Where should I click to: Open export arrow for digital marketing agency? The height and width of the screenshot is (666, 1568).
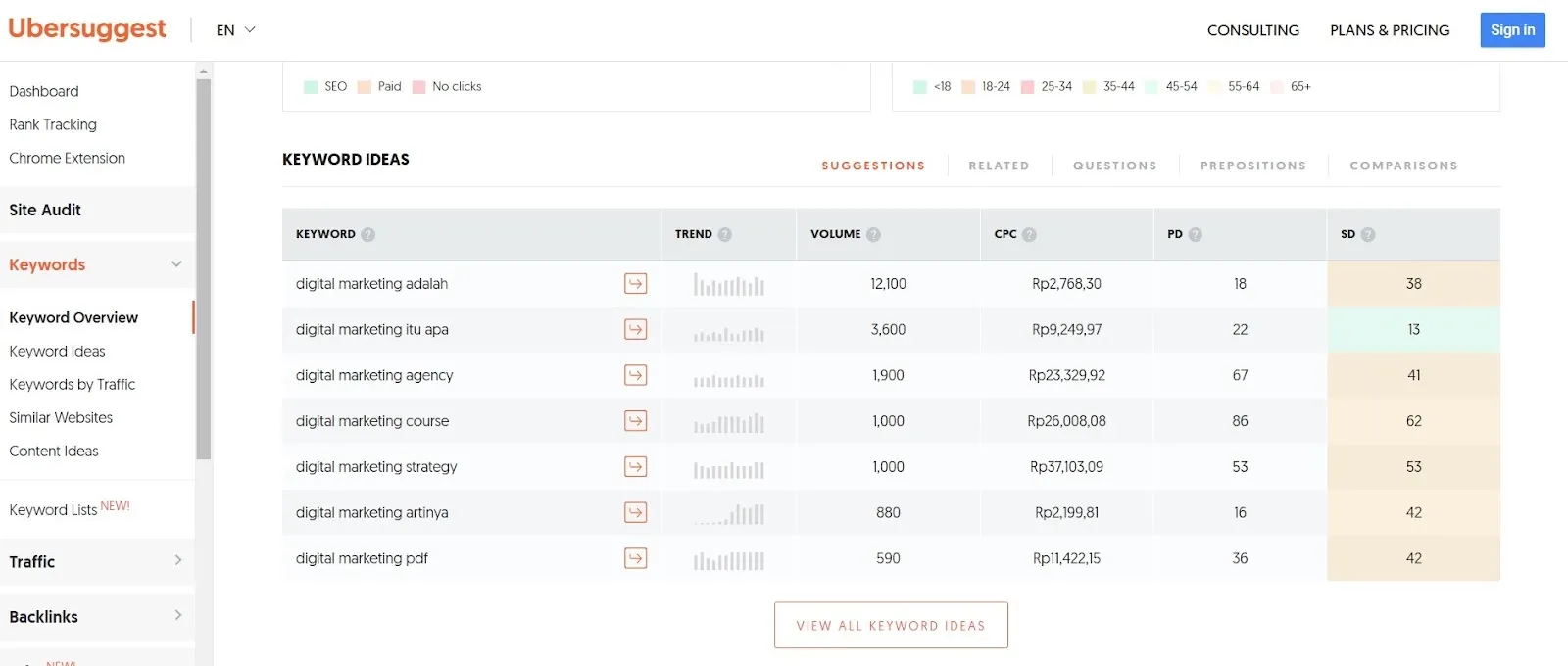click(635, 375)
